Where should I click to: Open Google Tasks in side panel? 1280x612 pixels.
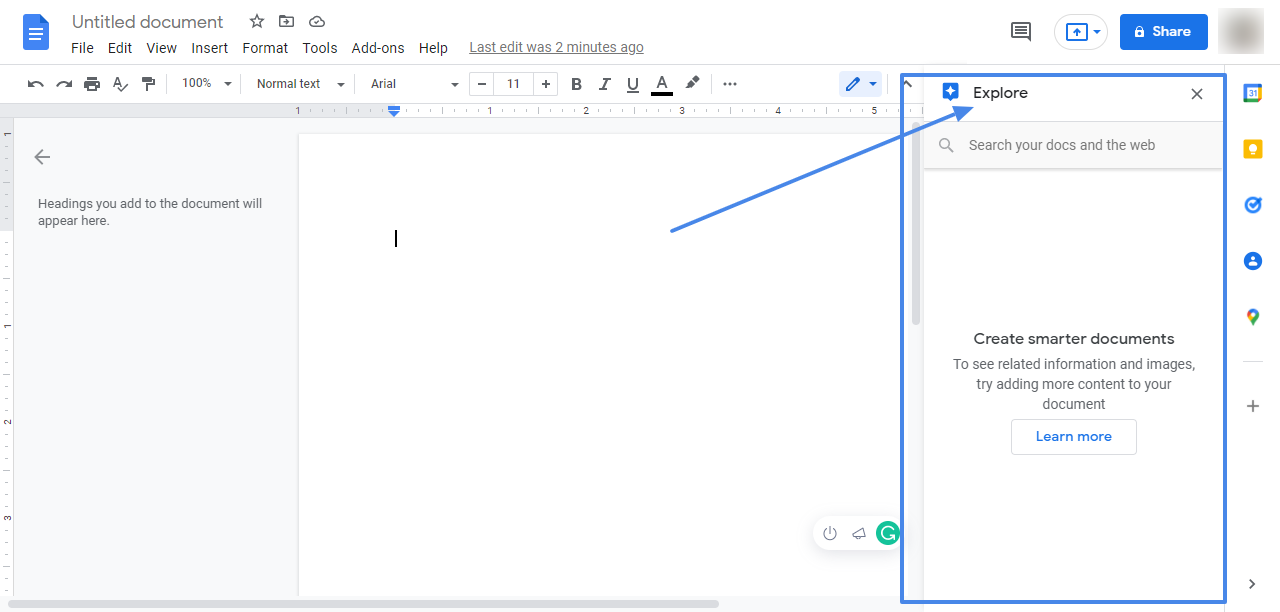click(1253, 205)
